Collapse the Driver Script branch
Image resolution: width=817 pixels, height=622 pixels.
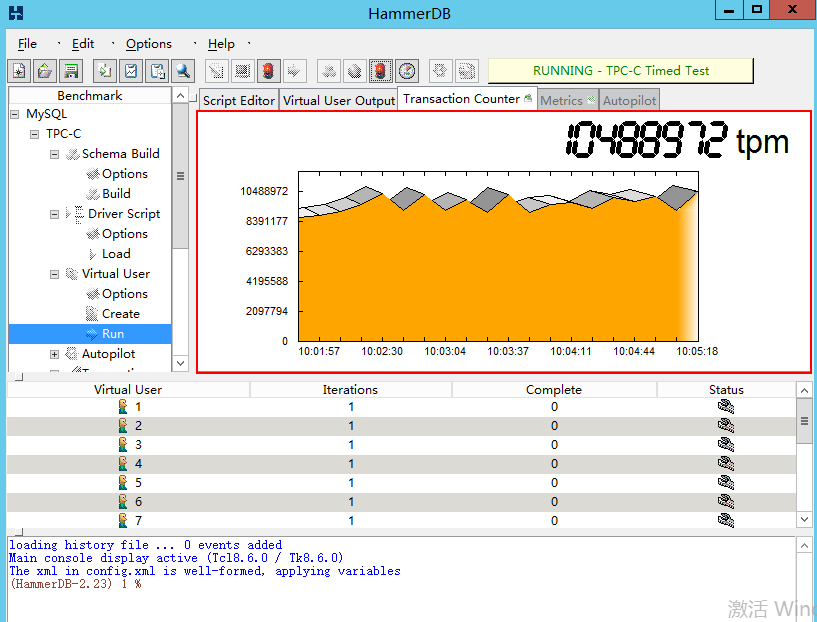coord(53,213)
